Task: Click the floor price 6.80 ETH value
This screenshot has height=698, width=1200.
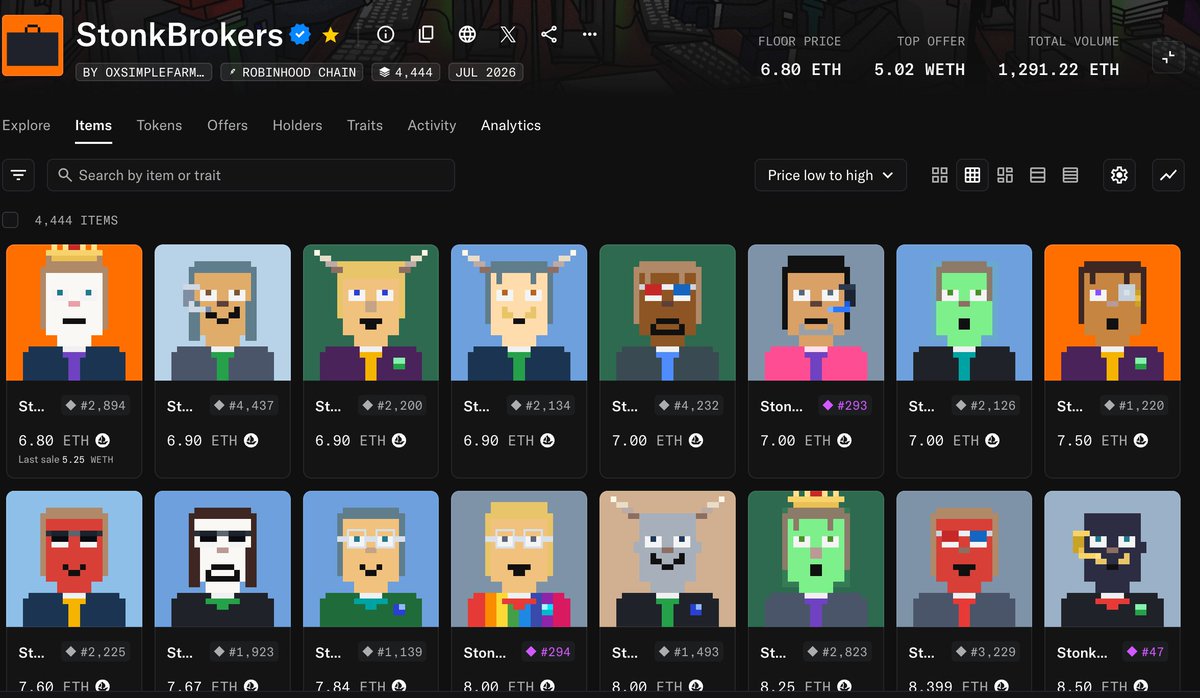Action: click(x=800, y=69)
